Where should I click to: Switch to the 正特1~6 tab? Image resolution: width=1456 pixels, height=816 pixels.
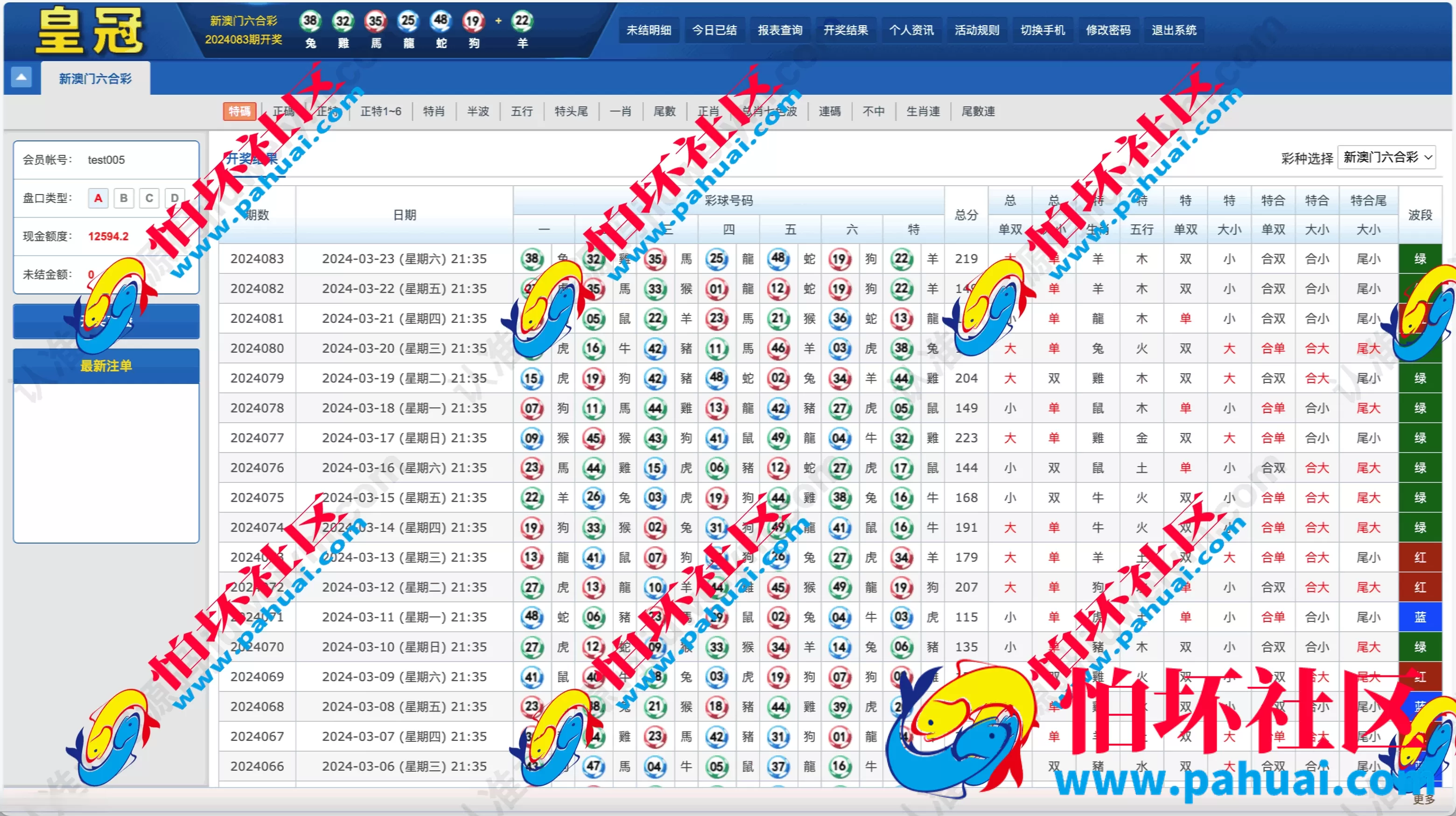(381, 112)
